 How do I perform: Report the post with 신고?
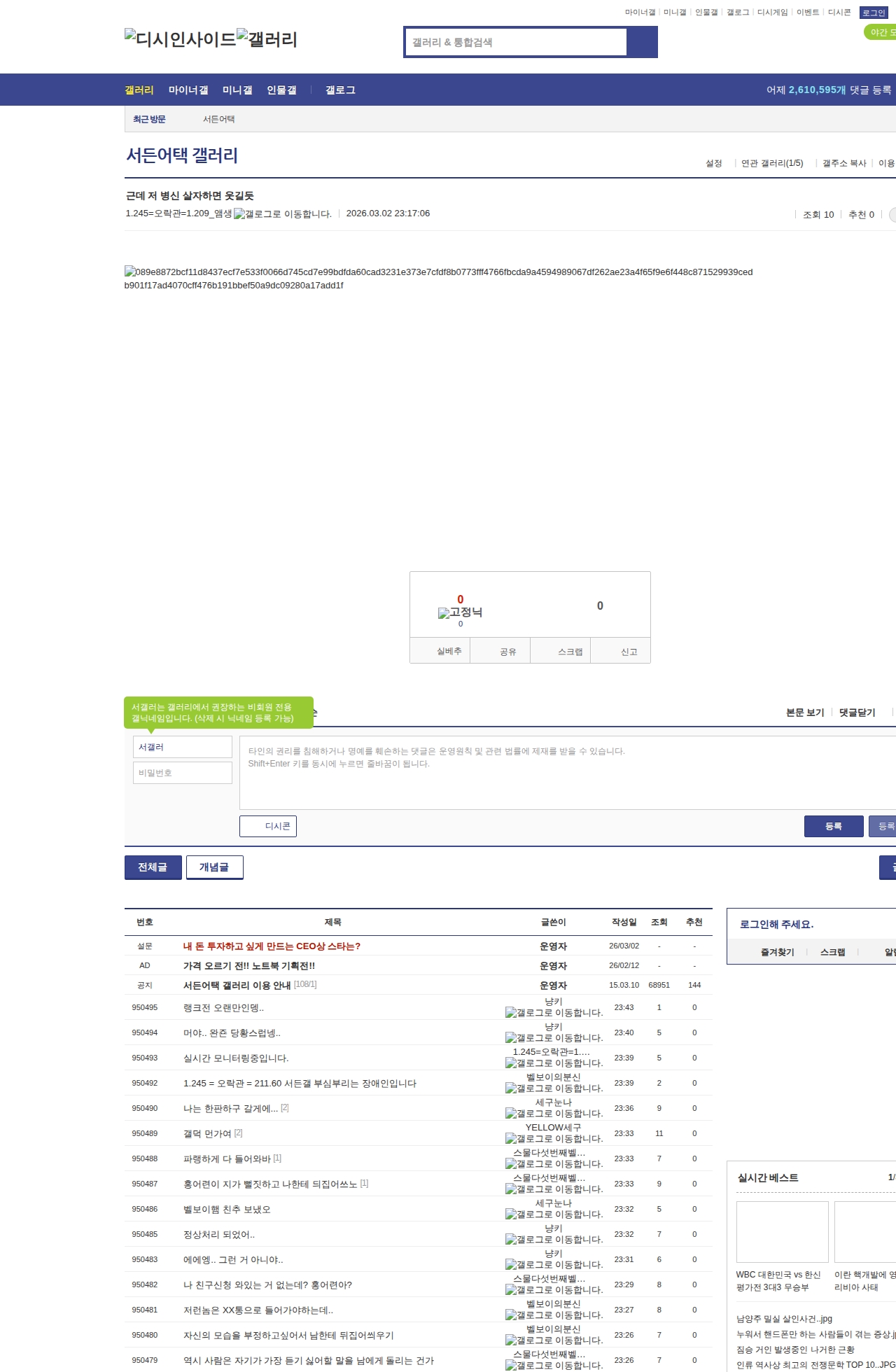click(x=621, y=651)
